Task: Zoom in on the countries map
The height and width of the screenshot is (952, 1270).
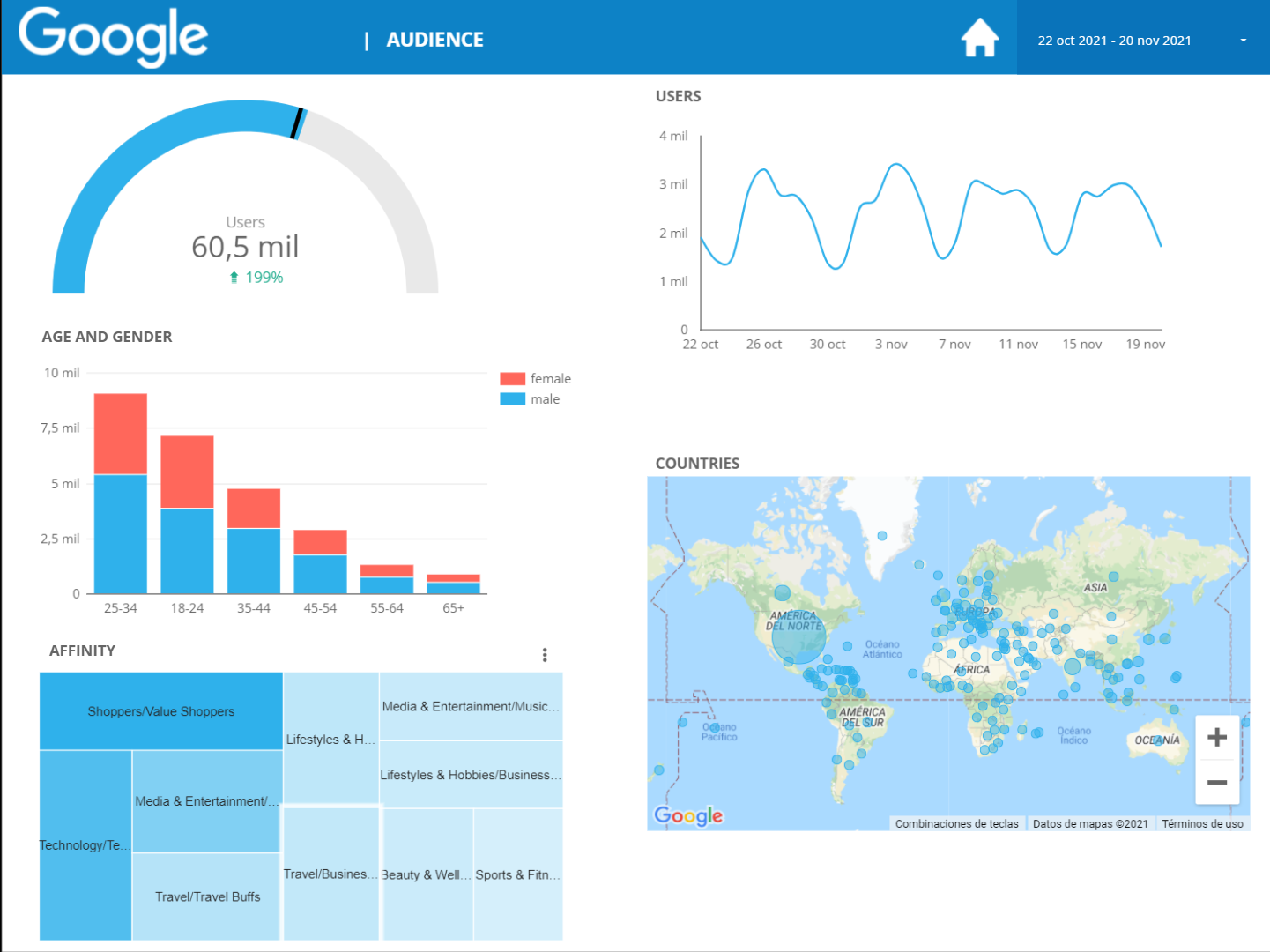Action: pos(1217,737)
